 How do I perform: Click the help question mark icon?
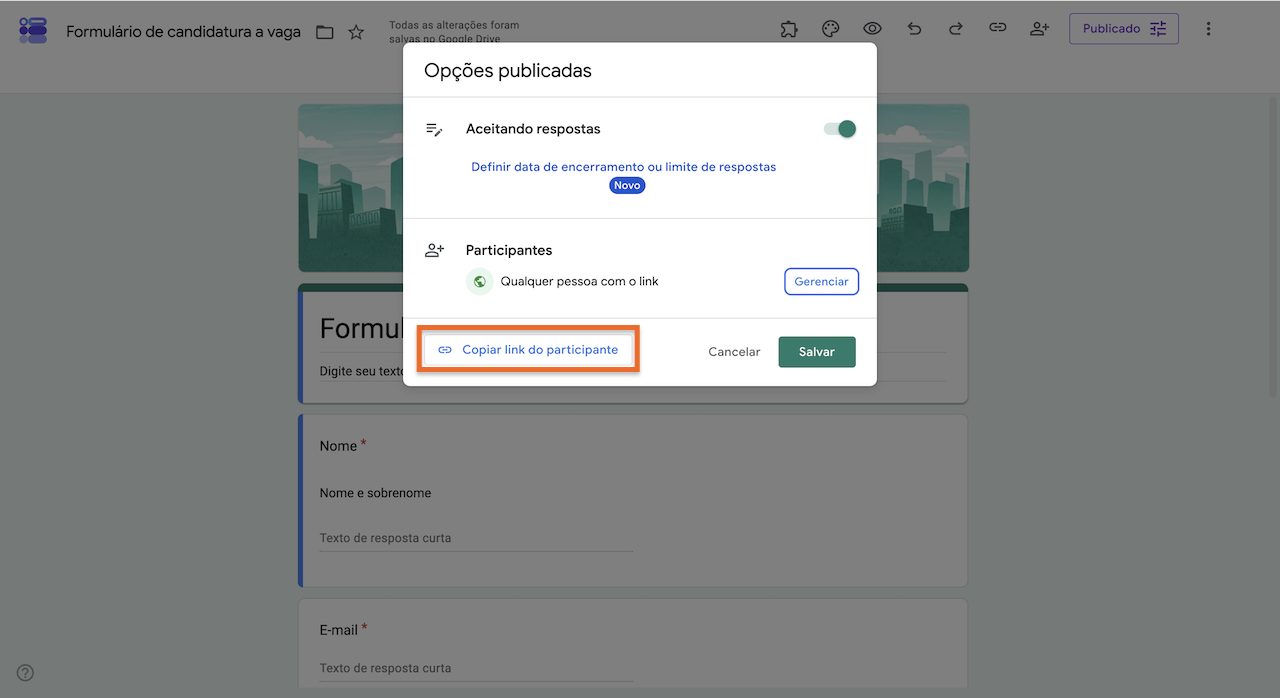pyautogui.click(x=26, y=672)
